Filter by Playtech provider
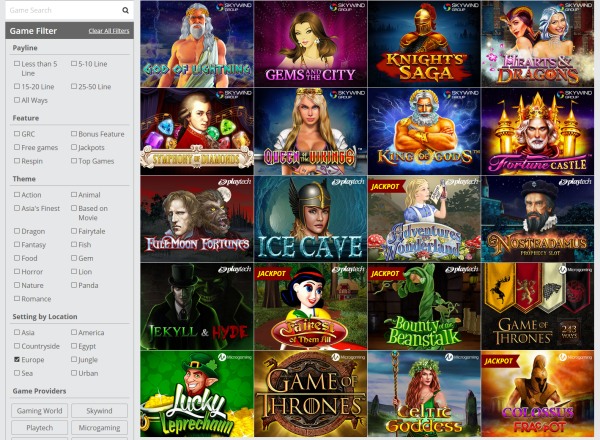The image size is (600, 440). [x=39, y=427]
